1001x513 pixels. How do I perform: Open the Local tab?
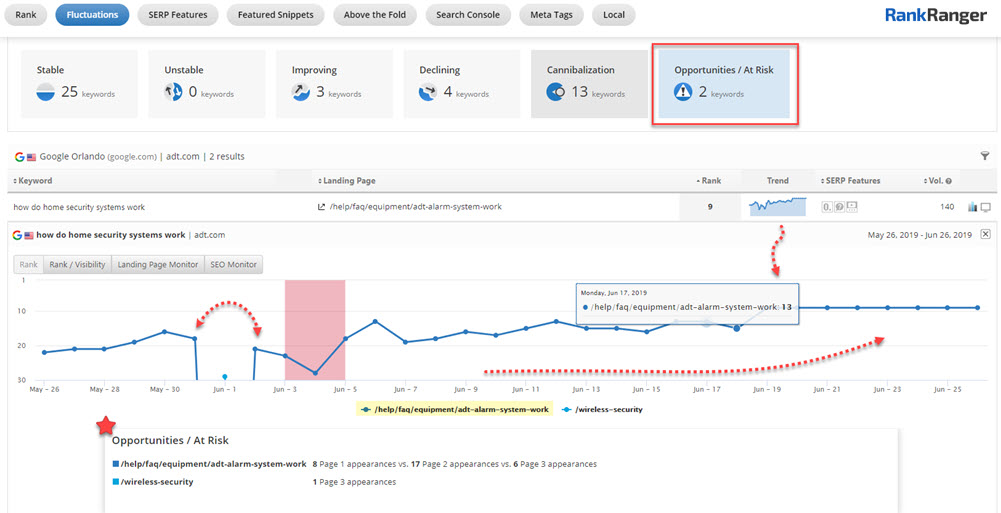click(613, 15)
